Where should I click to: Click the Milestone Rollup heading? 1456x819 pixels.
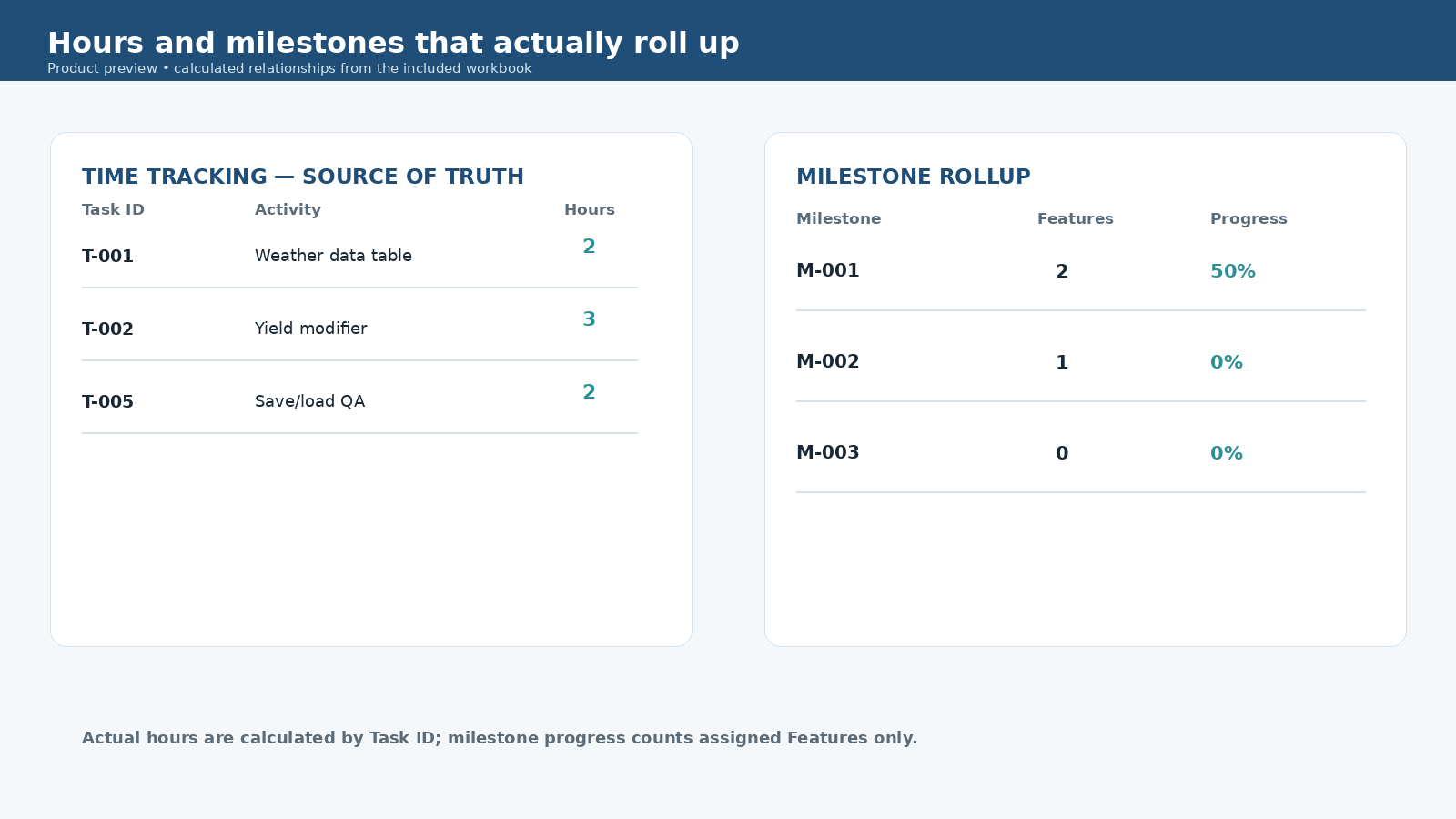click(914, 177)
